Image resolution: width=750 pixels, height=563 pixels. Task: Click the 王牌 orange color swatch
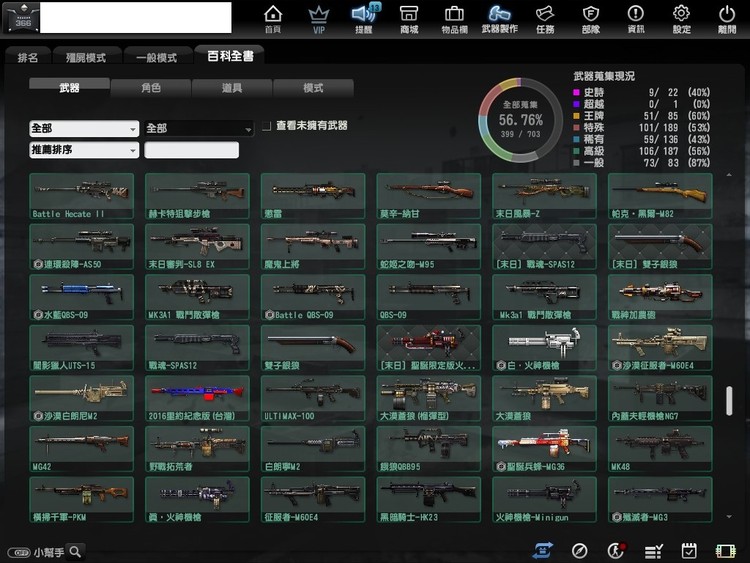click(x=576, y=116)
